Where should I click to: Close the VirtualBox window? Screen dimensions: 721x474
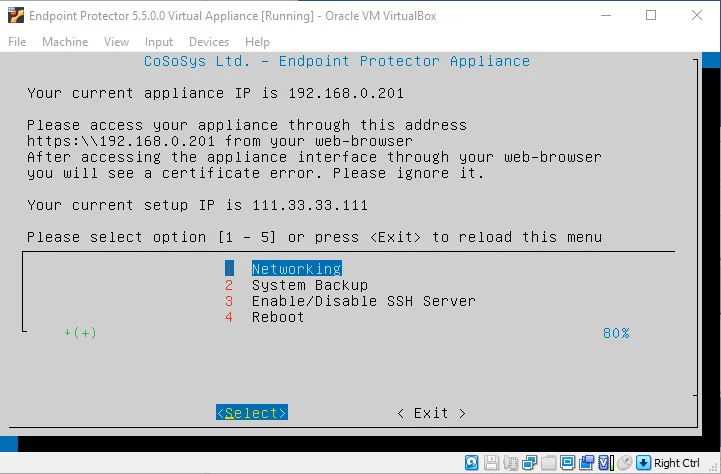(x=697, y=16)
